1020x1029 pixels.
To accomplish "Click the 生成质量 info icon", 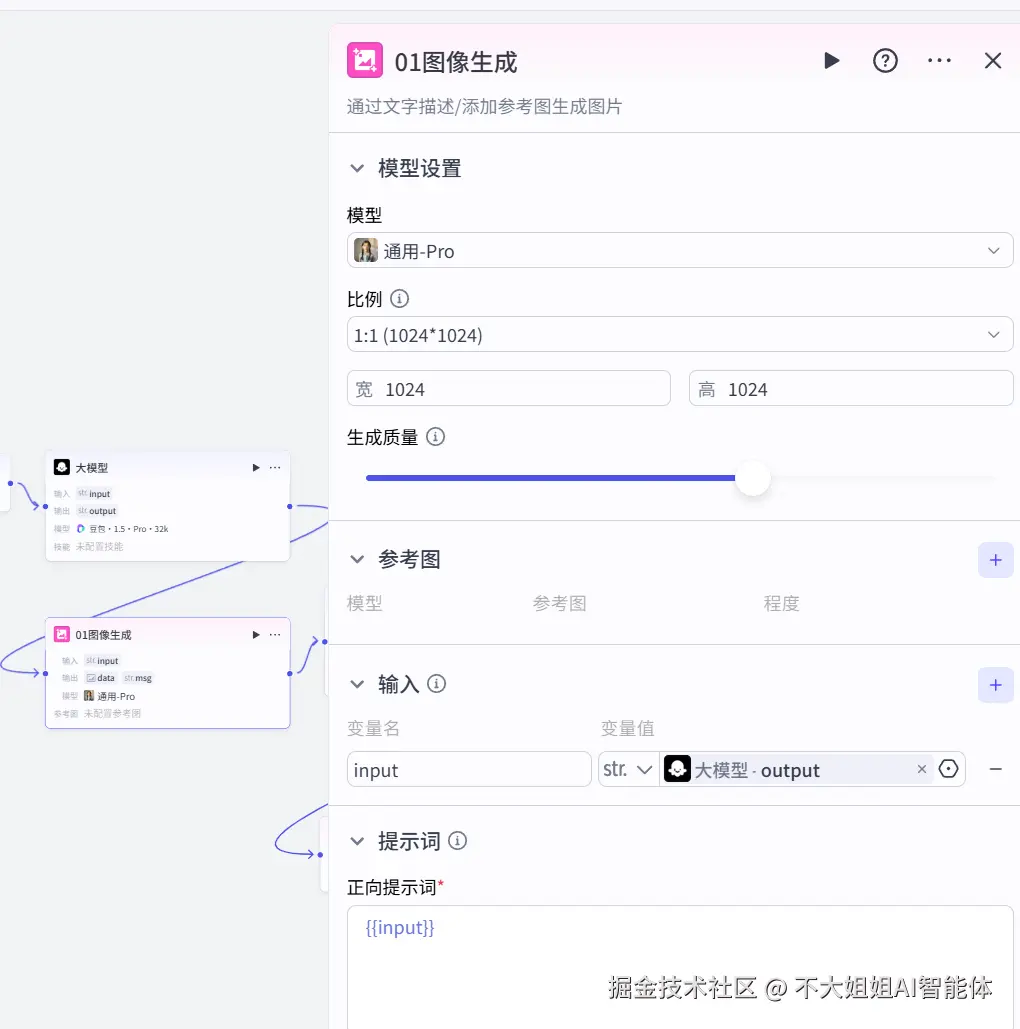I will (x=435, y=436).
